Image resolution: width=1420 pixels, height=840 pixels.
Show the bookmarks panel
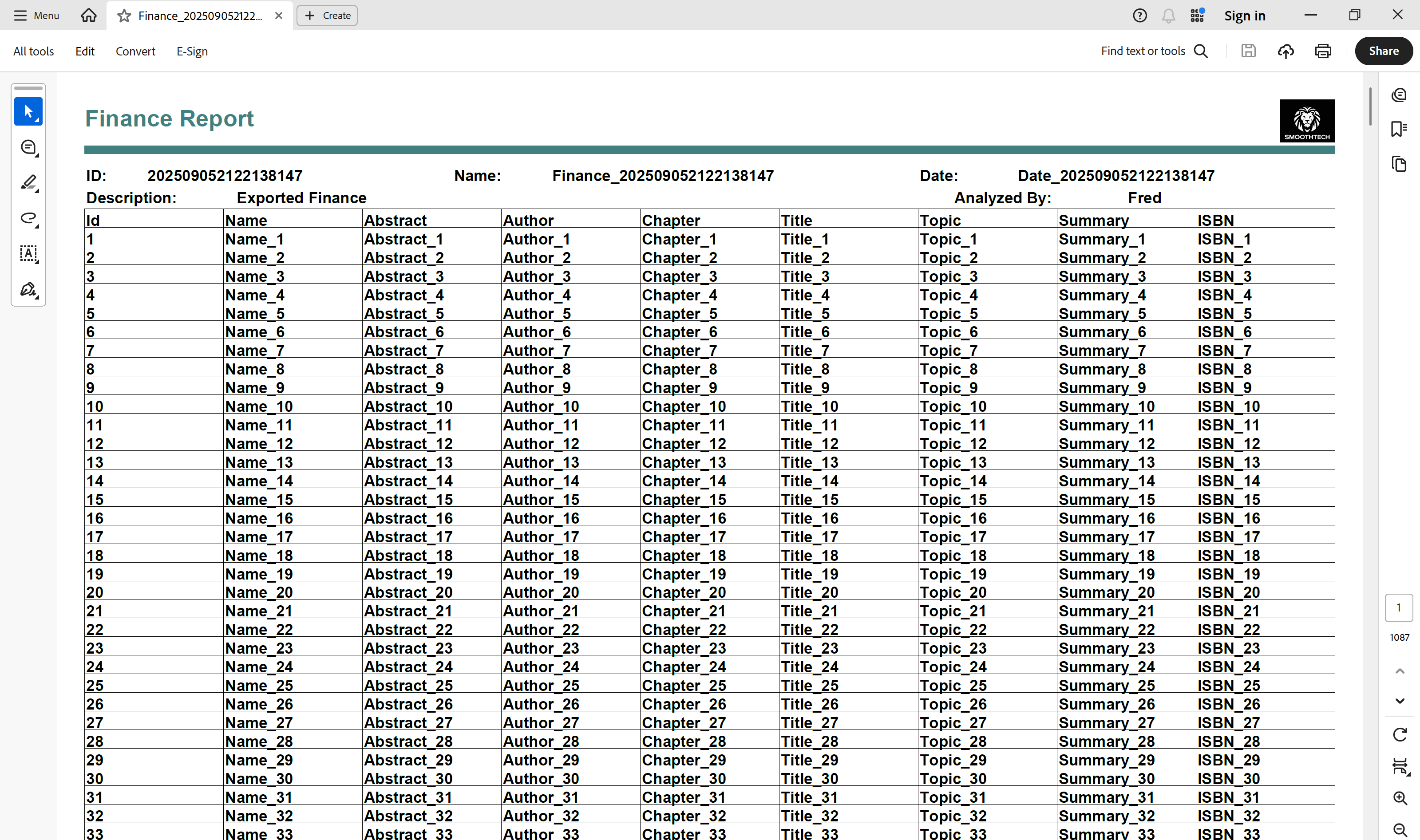(1399, 129)
